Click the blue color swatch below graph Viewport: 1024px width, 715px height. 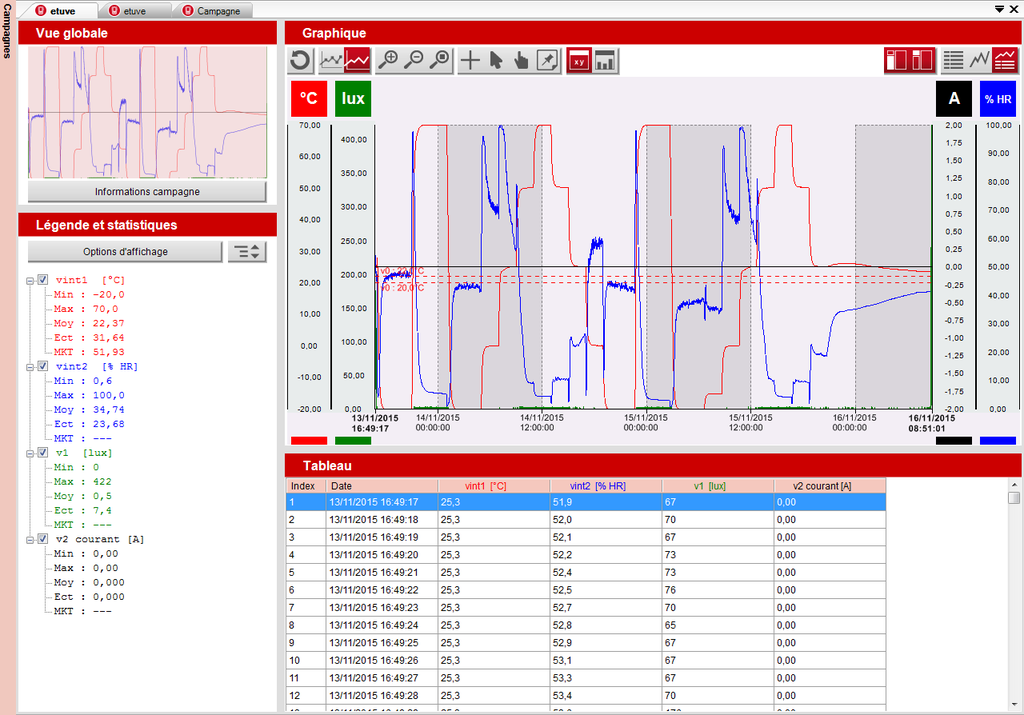pyautogui.click(x=998, y=441)
